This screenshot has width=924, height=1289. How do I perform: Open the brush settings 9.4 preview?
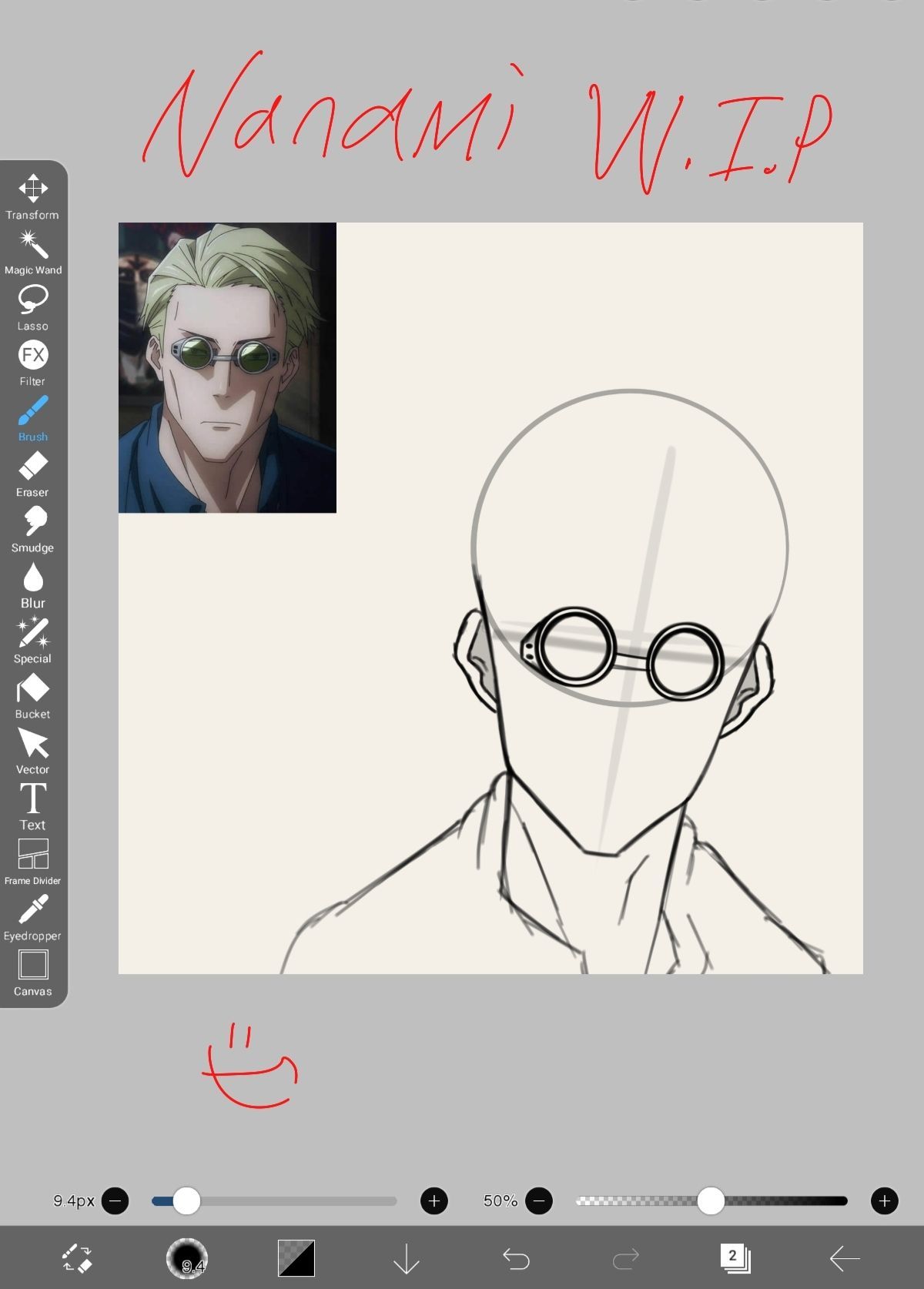(x=186, y=1258)
